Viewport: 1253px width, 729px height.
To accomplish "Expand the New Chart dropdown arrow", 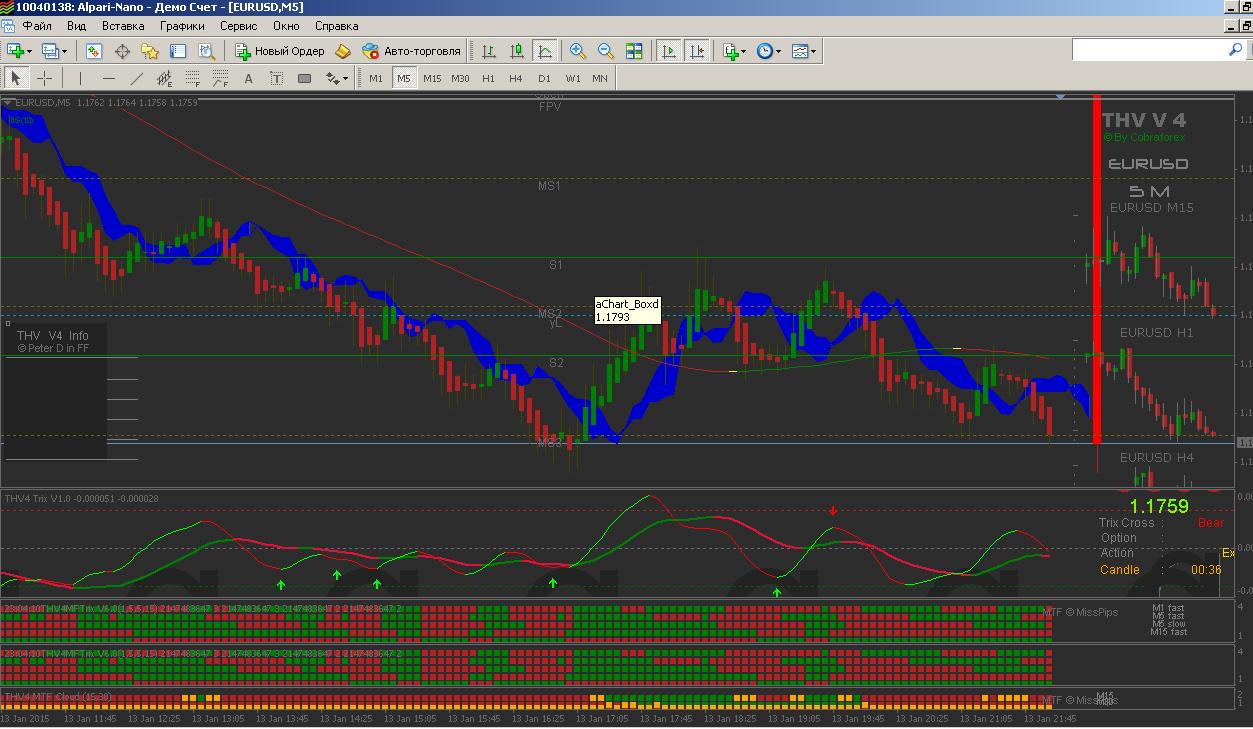I will 30,51.
